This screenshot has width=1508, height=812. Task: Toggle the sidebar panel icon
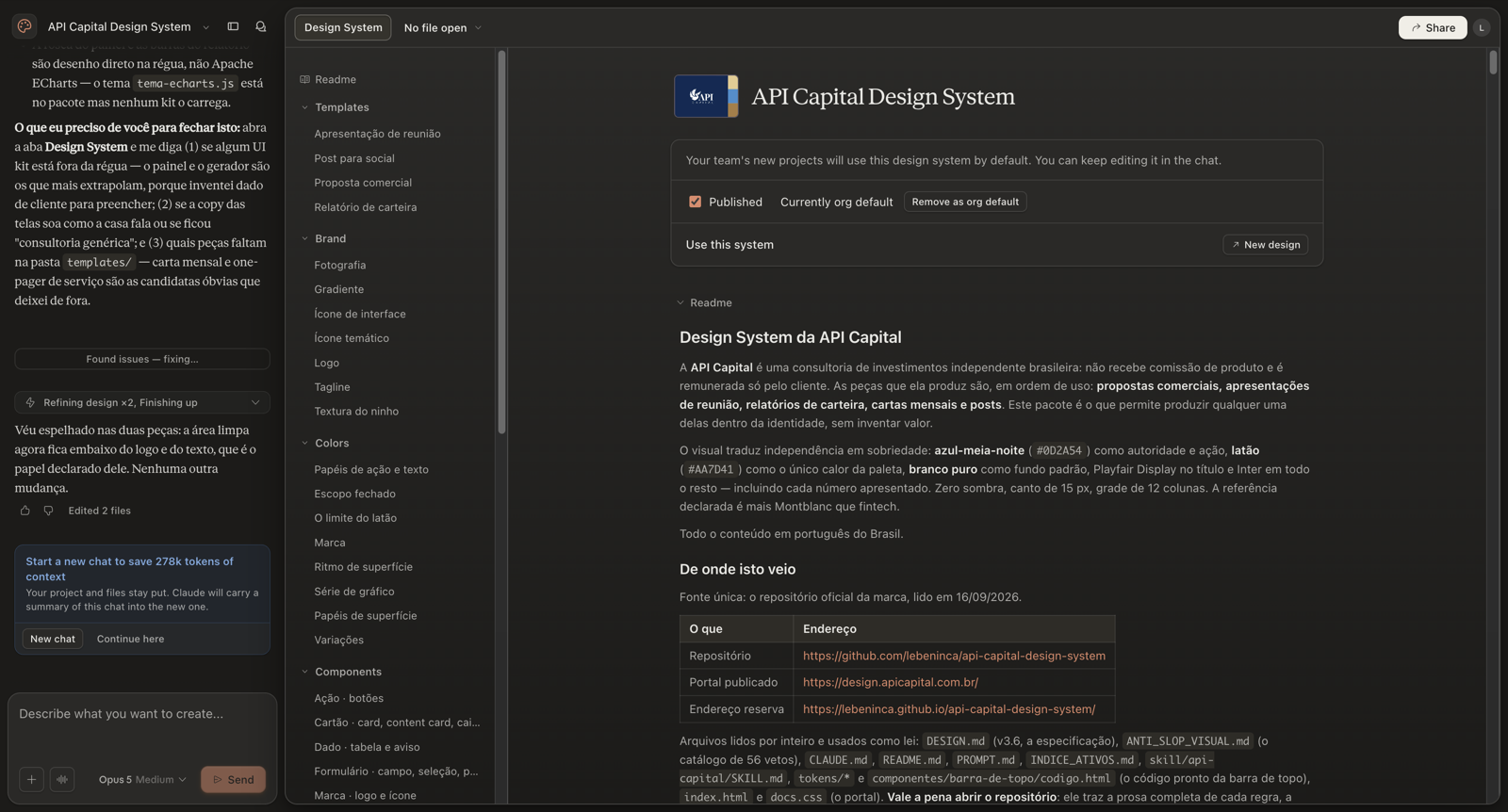233,26
